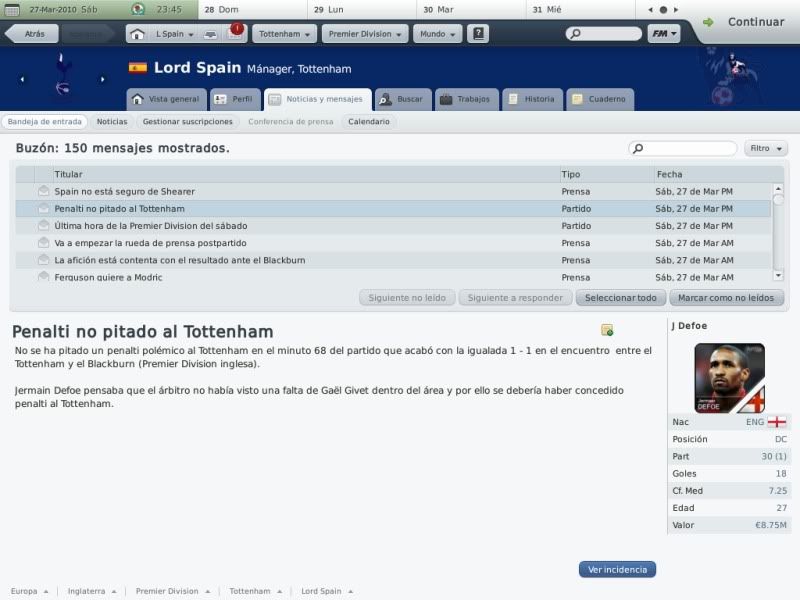Open the Buscar tab
800x600 pixels.
click(403, 99)
